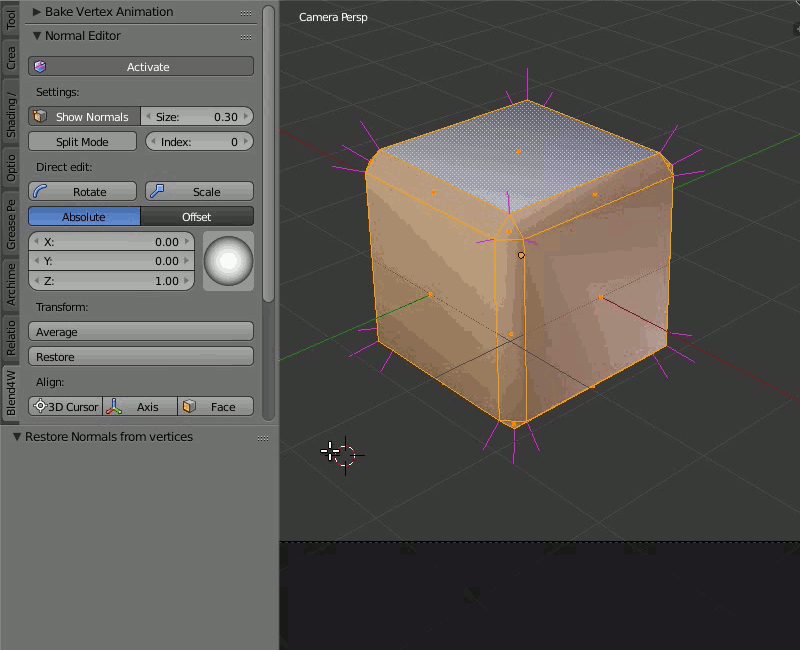Increase Index value with right arrow
Image resolution: width=800 pixels, height=650 pixels.
coord(246,141)
